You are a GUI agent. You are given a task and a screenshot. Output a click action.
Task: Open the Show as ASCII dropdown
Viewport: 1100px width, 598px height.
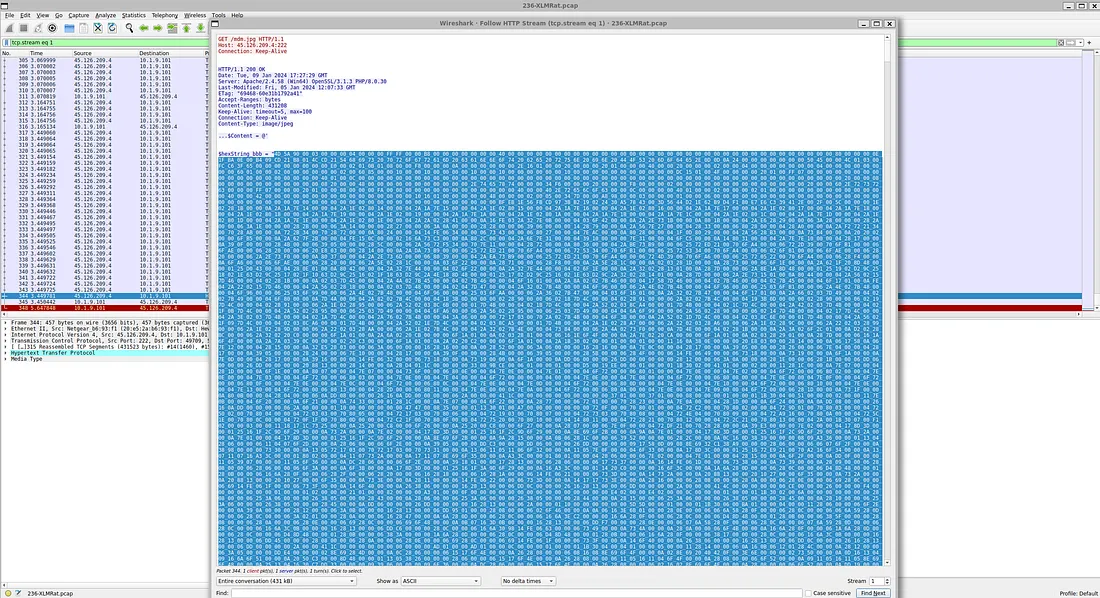point(440,581)
